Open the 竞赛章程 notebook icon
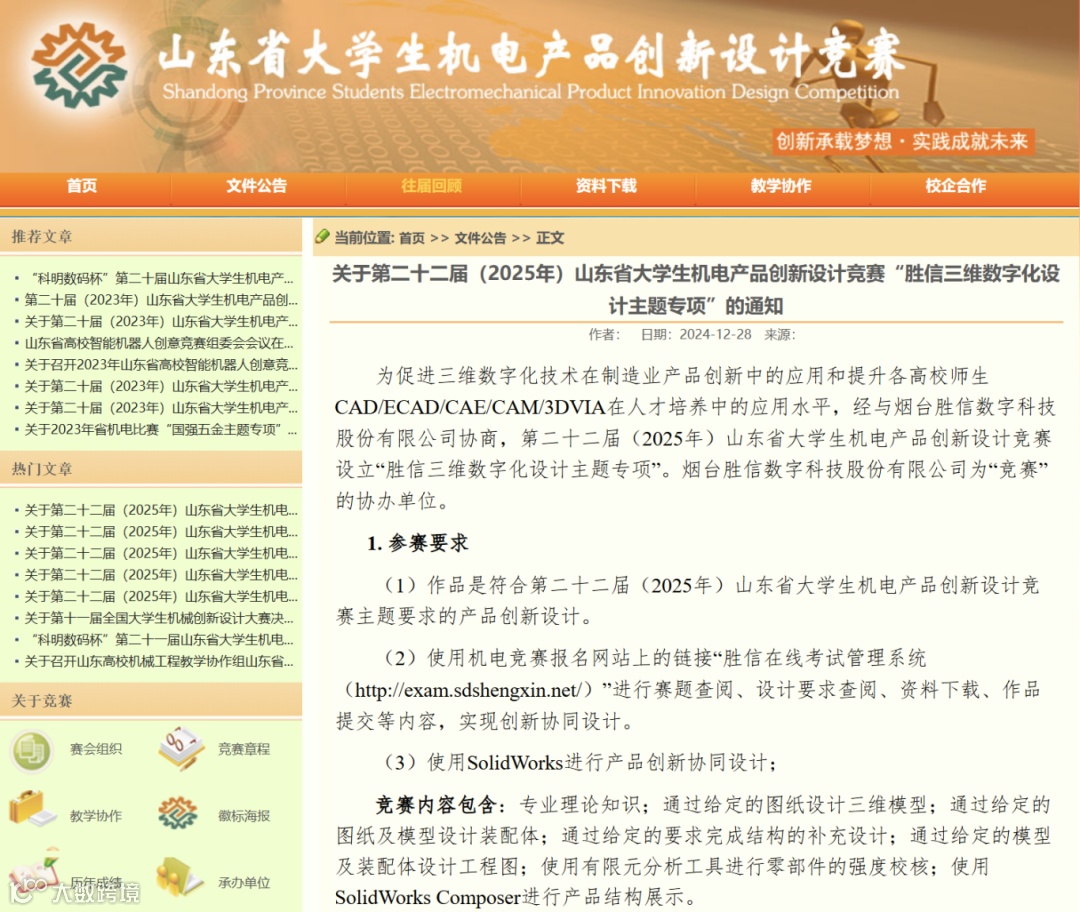The width and height of the screenshot is (1080, 912). pos(180,749)
